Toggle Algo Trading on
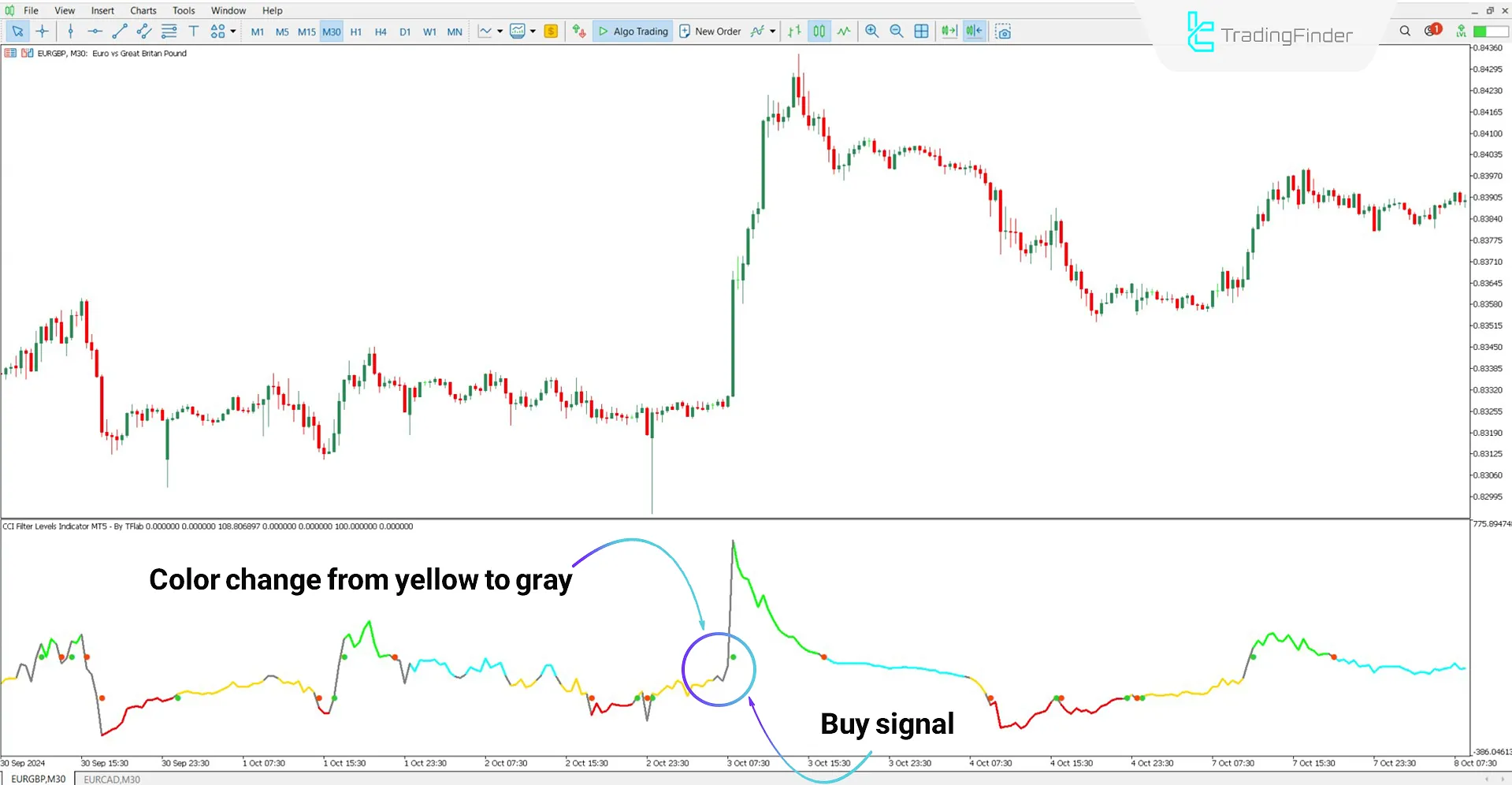This screenshot has width=1512, height=785. [632, 31]
